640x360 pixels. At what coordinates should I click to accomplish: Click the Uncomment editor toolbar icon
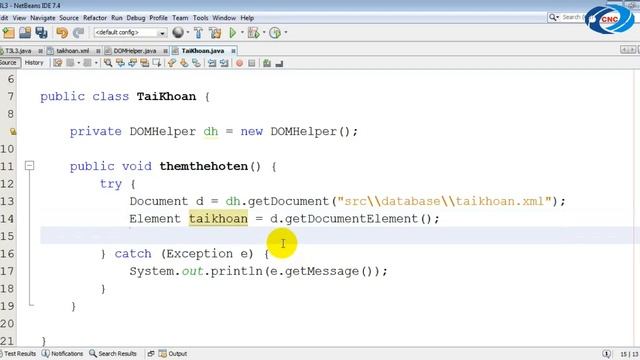pyautogui.click(x=279, y=63)
